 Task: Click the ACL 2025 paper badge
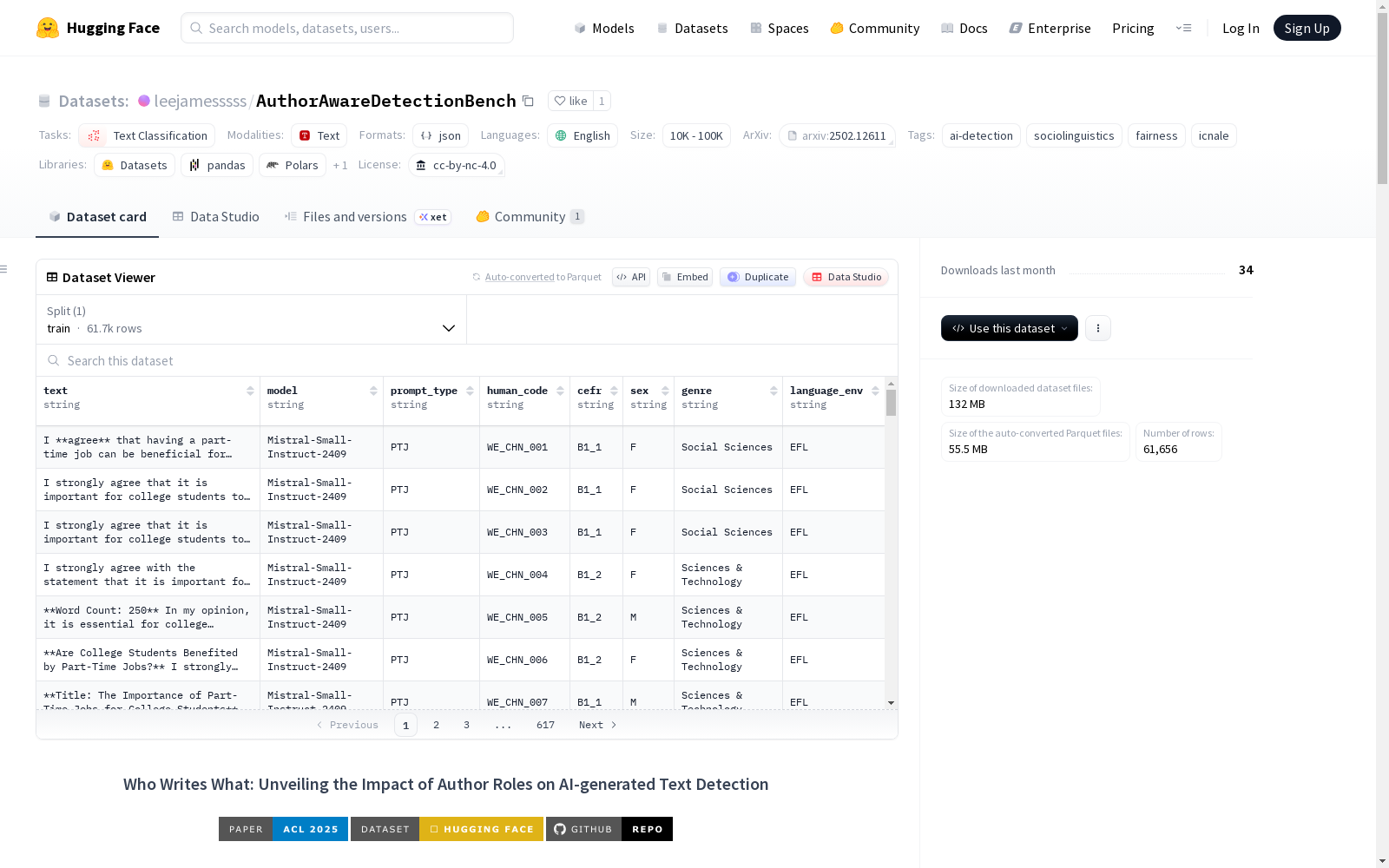[283, 829]
